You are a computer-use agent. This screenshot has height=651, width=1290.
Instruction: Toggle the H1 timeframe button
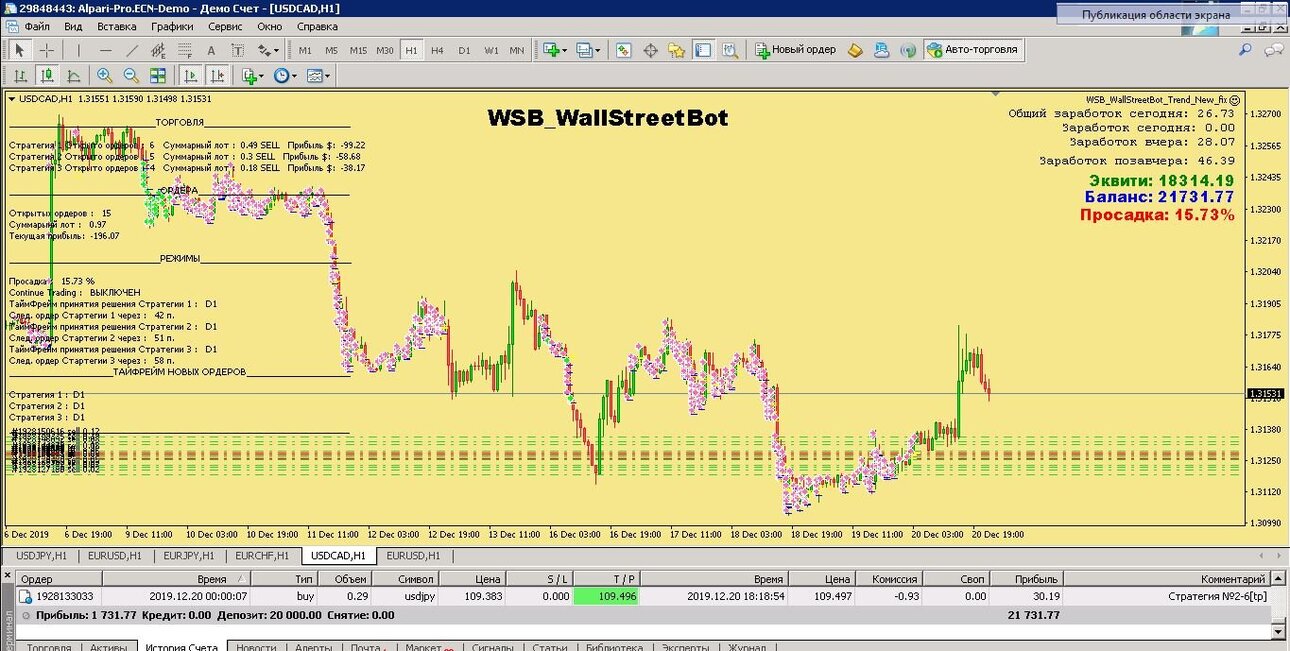click(x=411, y=50)
